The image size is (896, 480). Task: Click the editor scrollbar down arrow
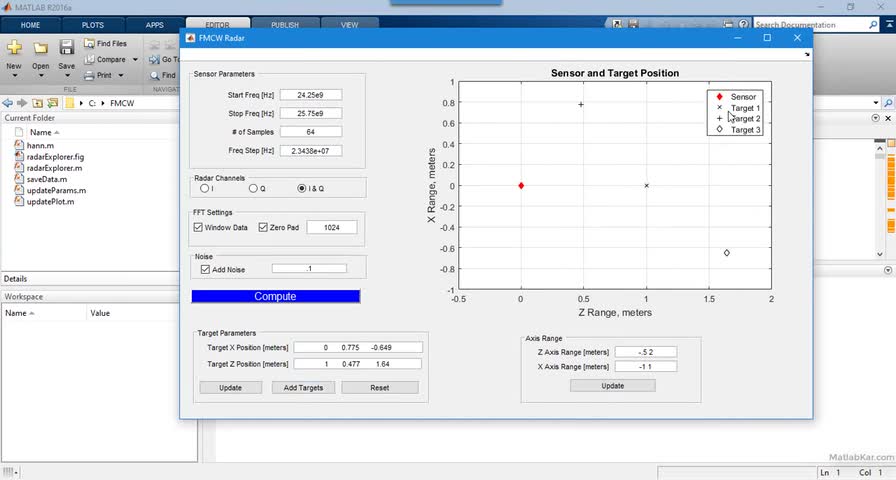pyautogui.click(x=879, y=254)
